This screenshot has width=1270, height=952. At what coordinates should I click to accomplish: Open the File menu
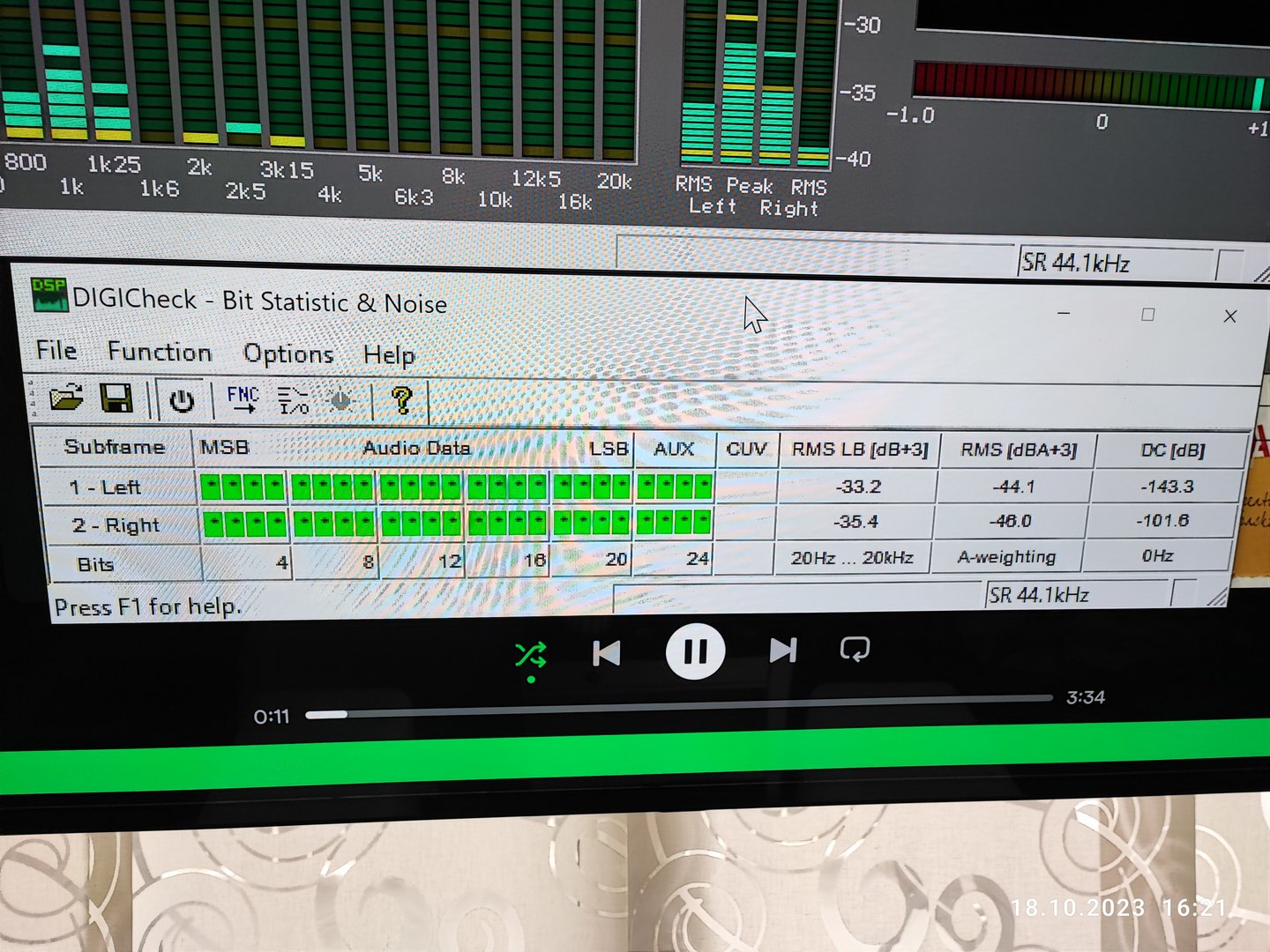(56, 351)
